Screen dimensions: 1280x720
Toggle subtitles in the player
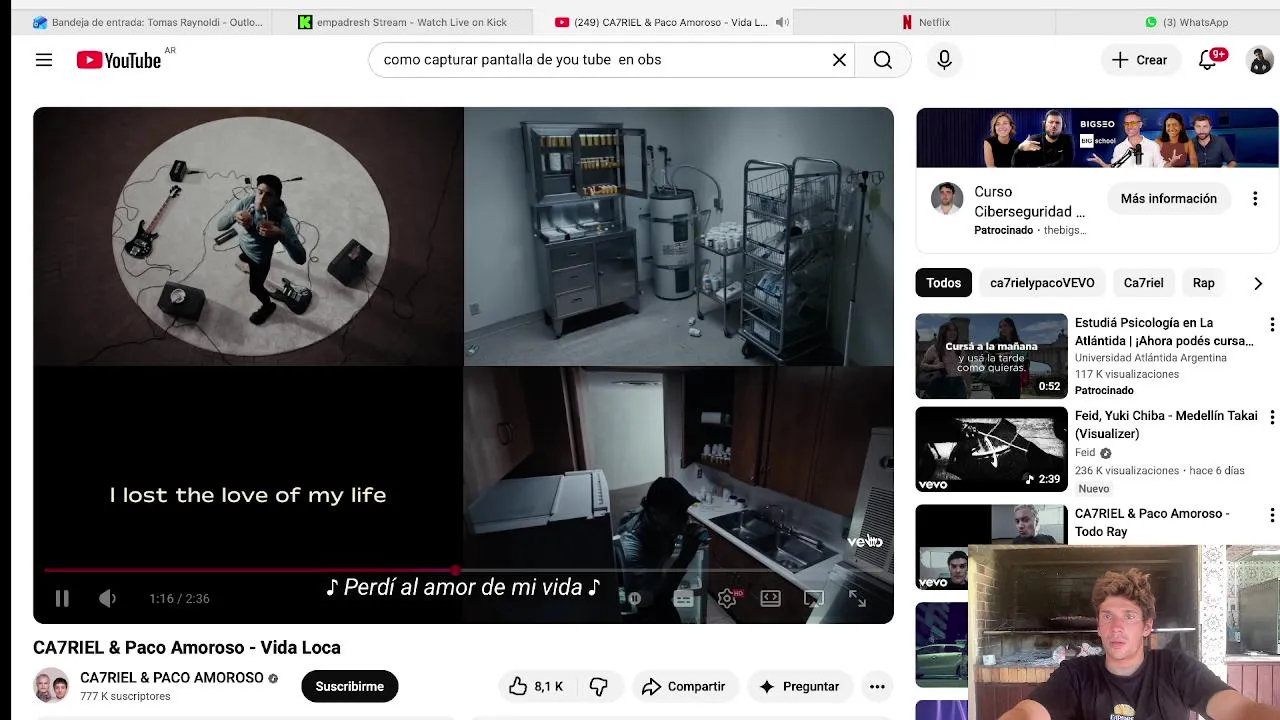pos(683,599)
